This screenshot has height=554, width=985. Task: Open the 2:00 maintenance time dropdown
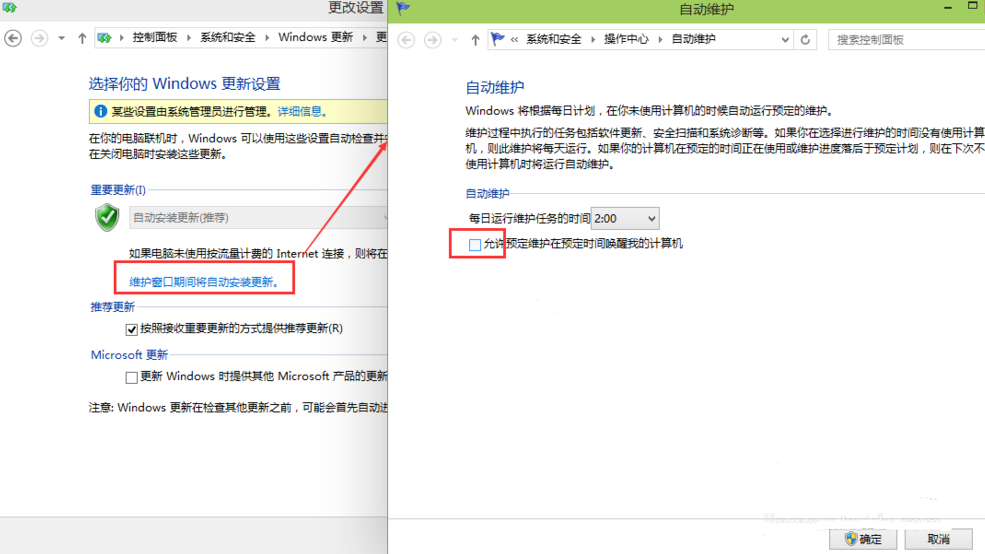(625, 218)
